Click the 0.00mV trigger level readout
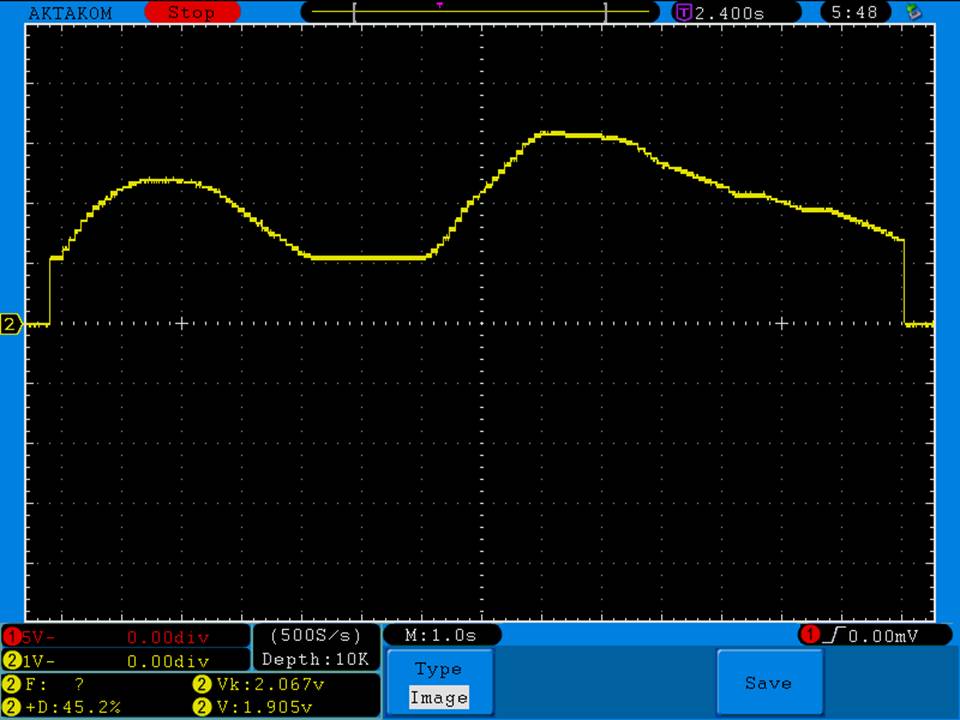 [883, 636]
